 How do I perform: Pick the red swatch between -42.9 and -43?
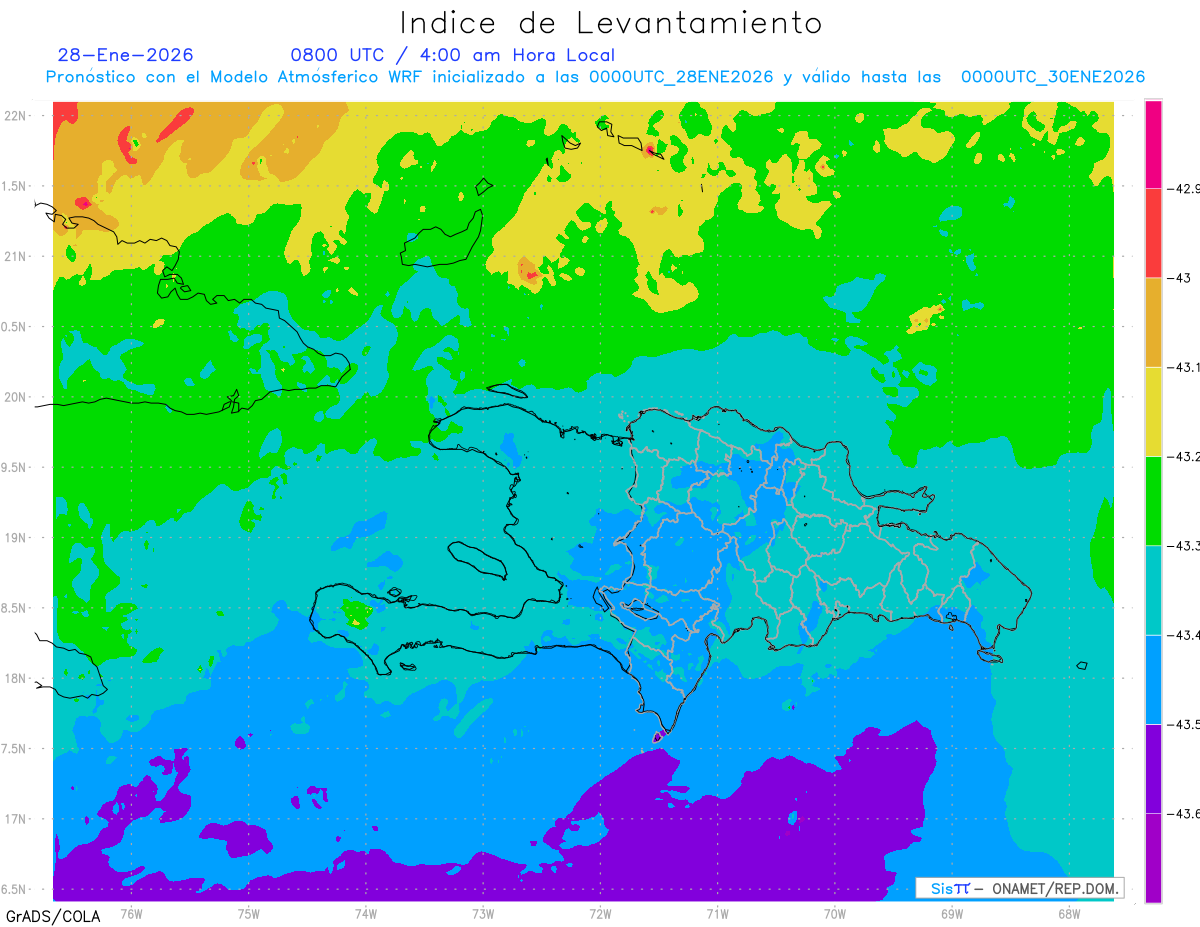point(1153,233)
